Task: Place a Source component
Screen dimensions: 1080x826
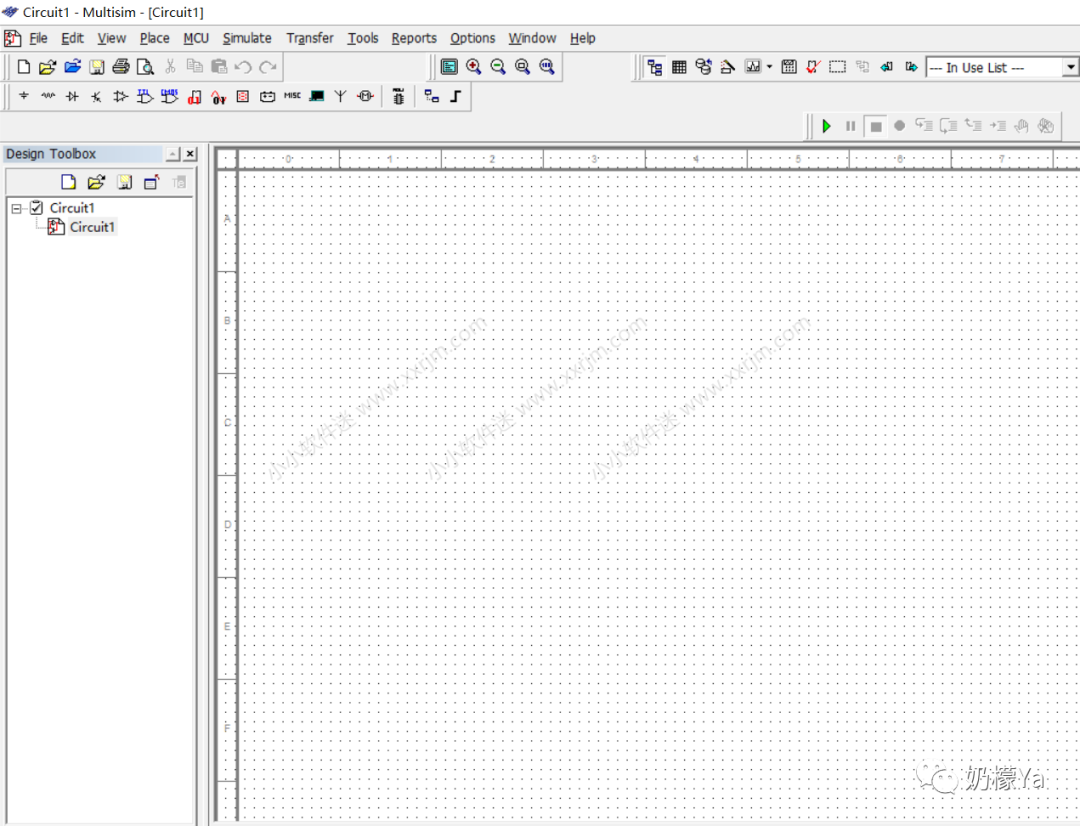Action: pos(24,96)
